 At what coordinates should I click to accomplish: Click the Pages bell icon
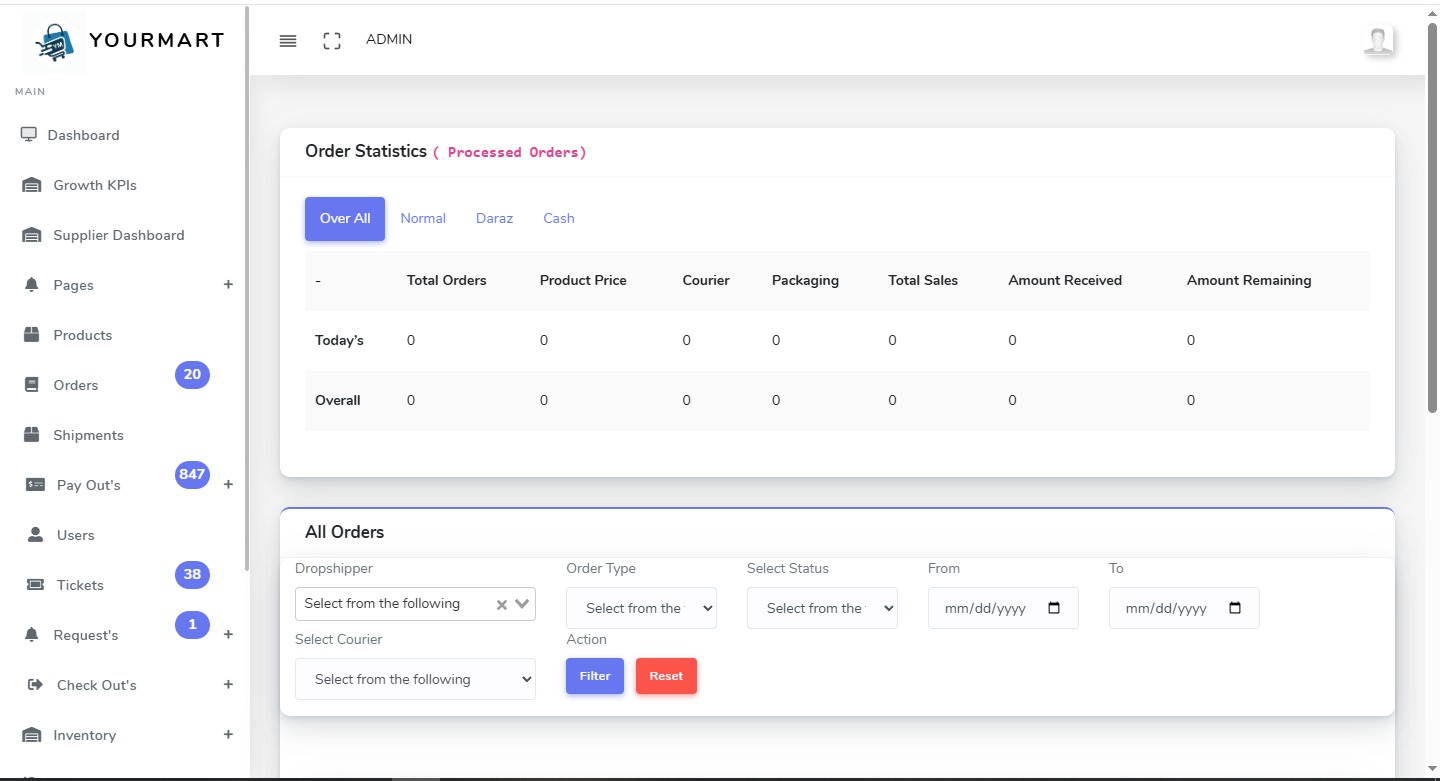click(31, 285)
